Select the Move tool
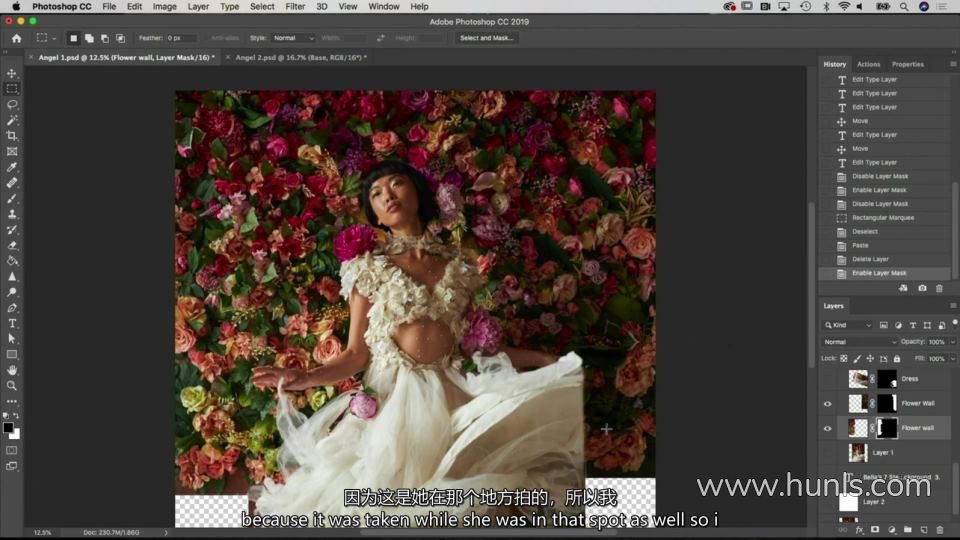 click(x=12, y=74)
